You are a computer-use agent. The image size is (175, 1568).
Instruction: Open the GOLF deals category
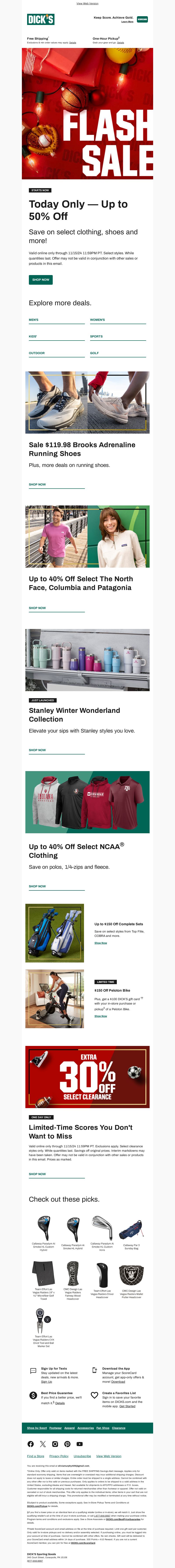click(x=94, y=353)
